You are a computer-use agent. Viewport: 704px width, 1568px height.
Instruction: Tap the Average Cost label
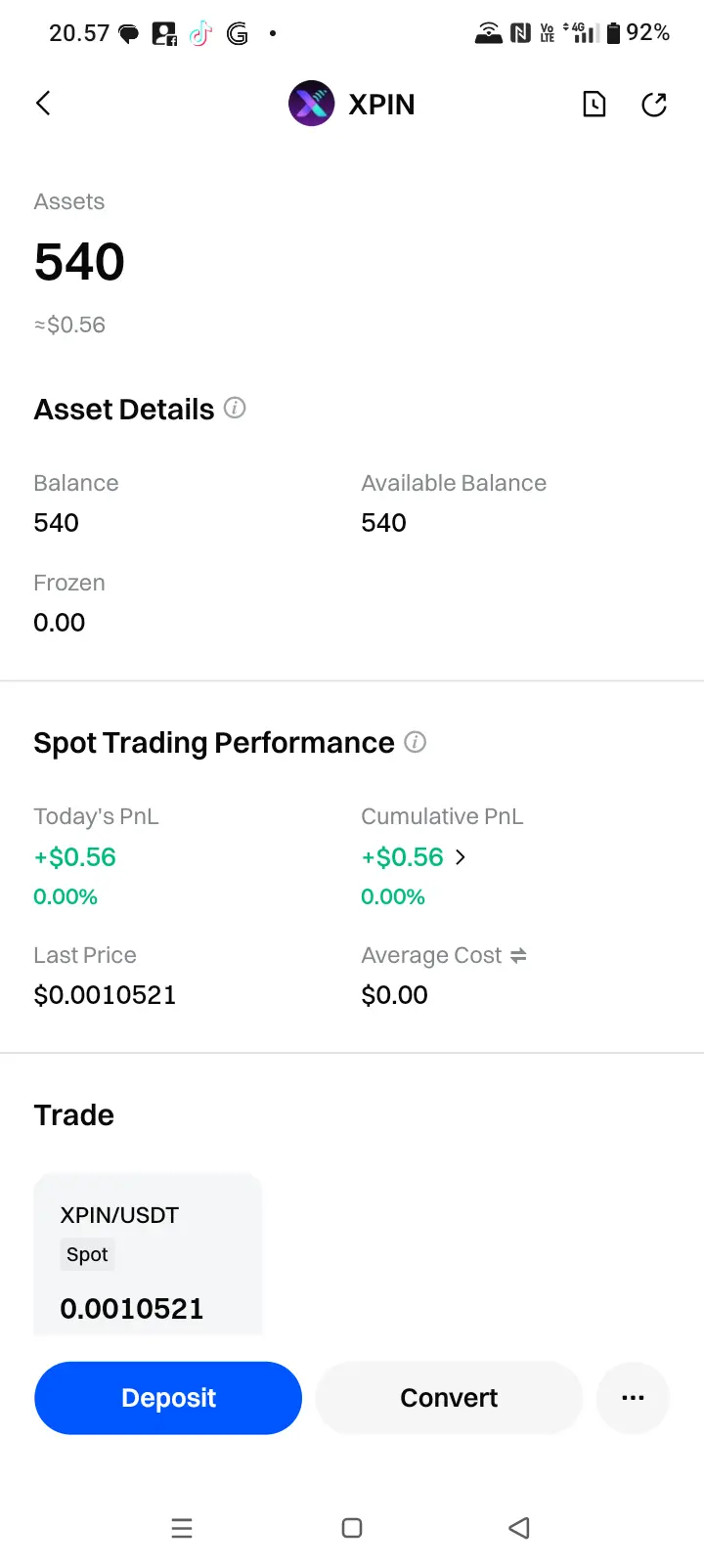coord(431,955)
